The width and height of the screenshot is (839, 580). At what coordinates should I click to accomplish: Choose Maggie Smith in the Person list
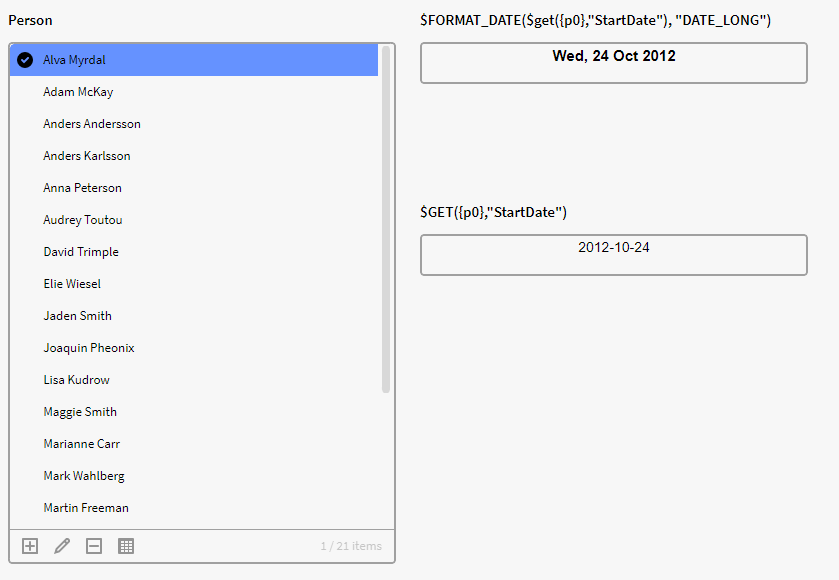(x=80, y=412)
